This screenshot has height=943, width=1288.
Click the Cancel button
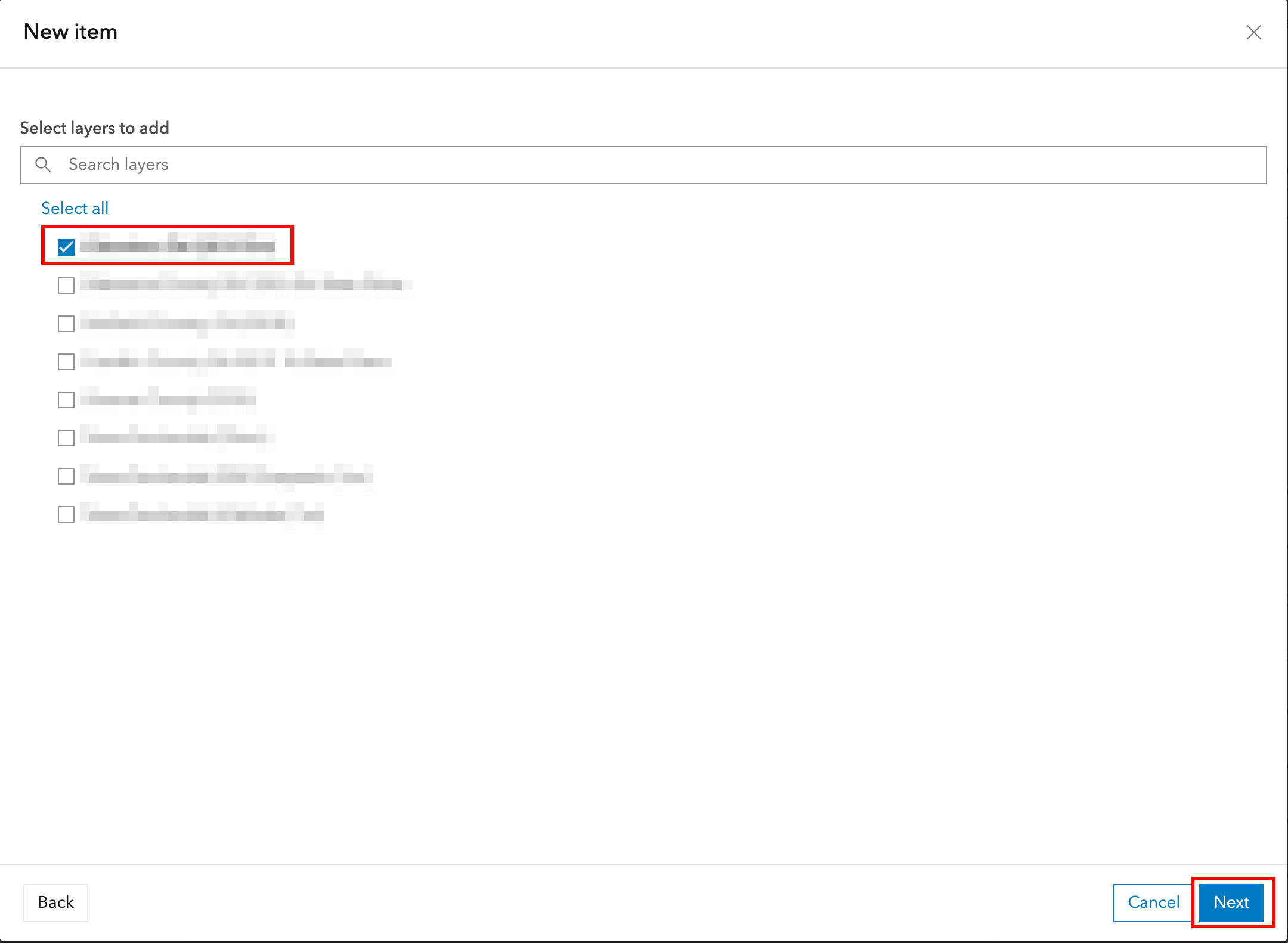(1152, 902)
